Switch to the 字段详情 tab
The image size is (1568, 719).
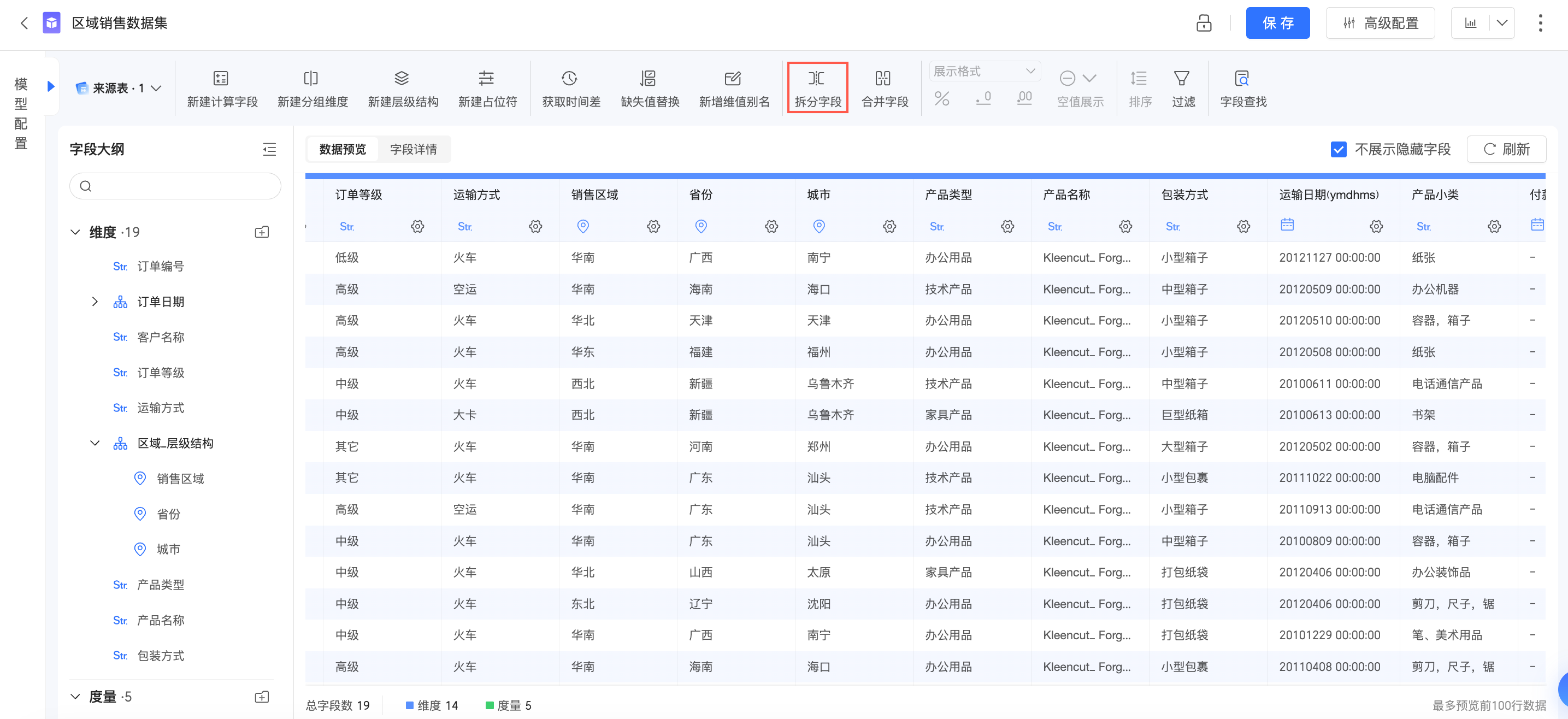click(x=413, y=150)
